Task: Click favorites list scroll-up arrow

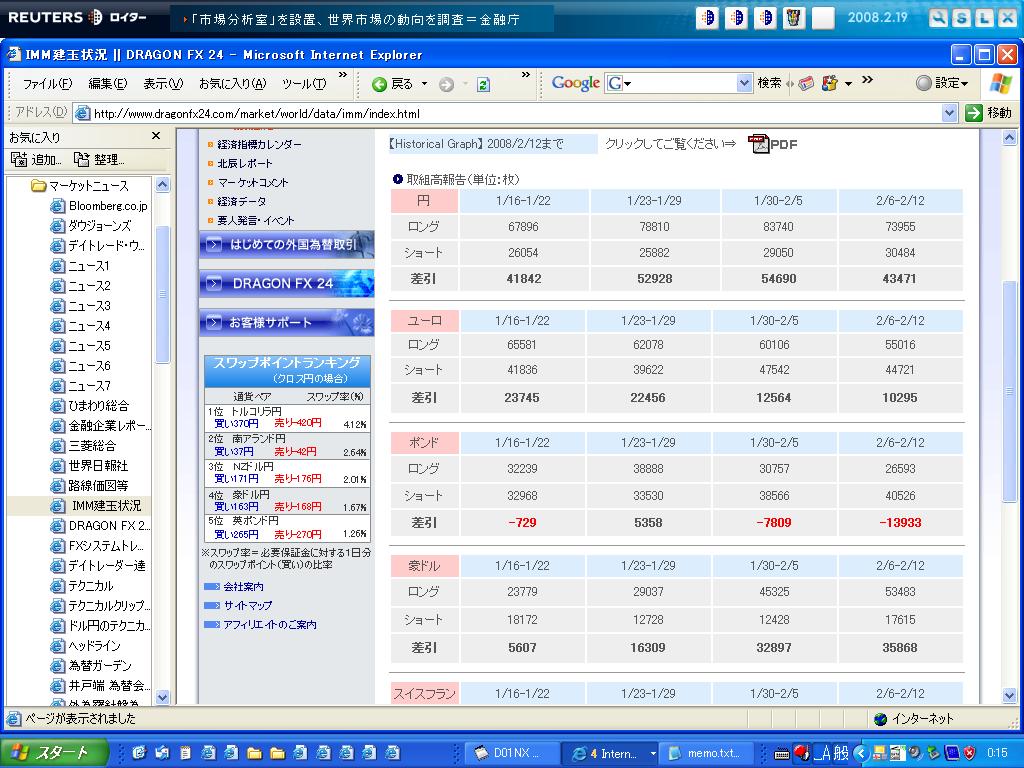Action: point(163,185)
